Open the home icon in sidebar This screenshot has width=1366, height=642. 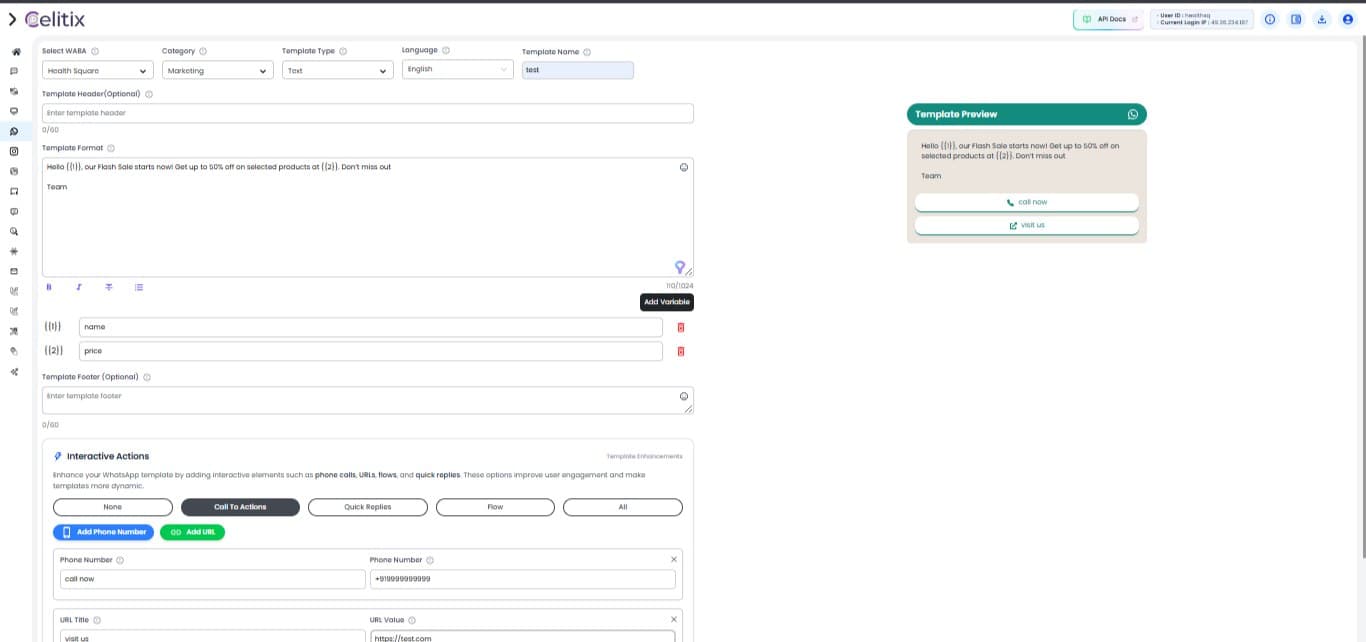coord(14,51)
